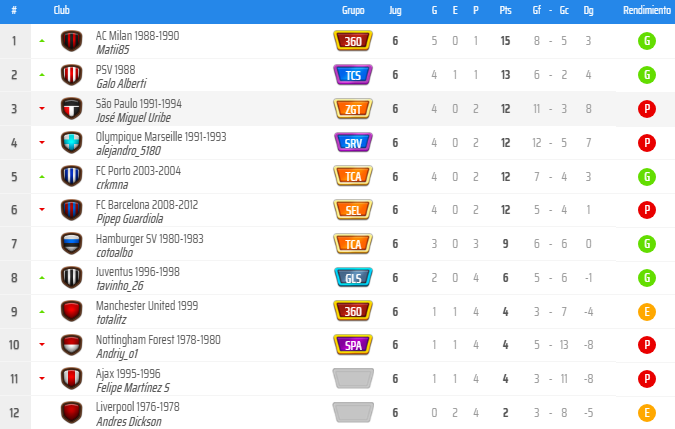
Task: Click the Grupo column header
Action: (x=353, y=9)
